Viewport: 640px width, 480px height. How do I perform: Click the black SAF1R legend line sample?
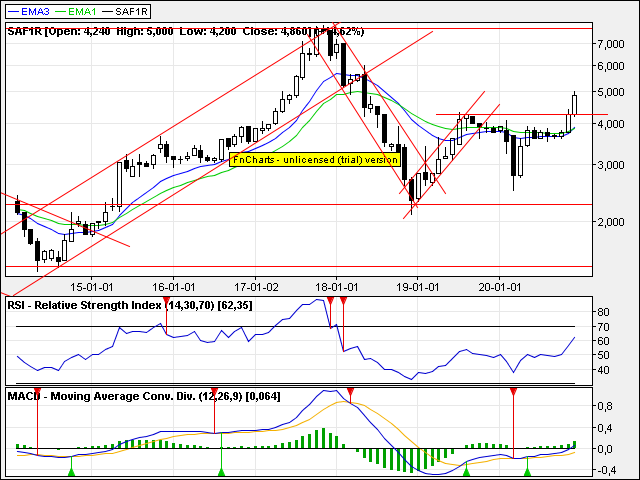coord(108,11)
